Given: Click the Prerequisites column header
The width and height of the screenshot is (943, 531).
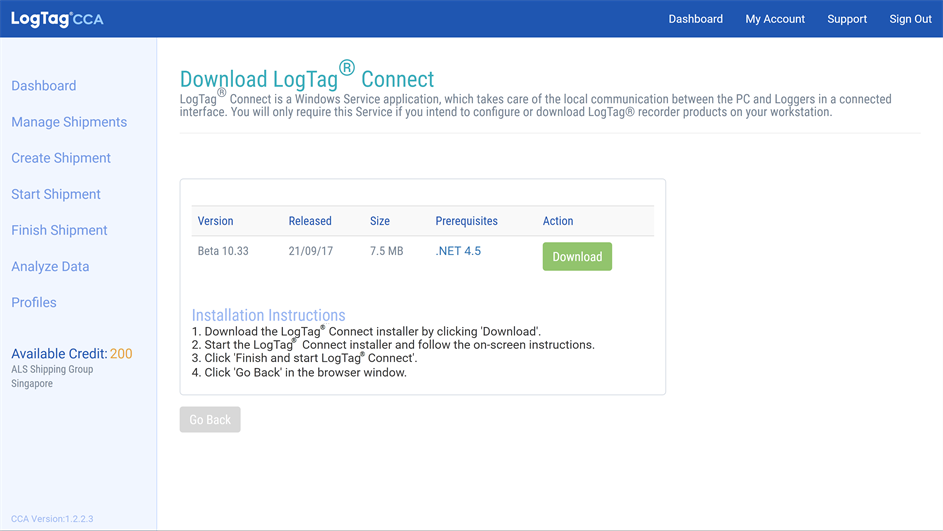Looking at the screenshot, I should click(466, 221).
